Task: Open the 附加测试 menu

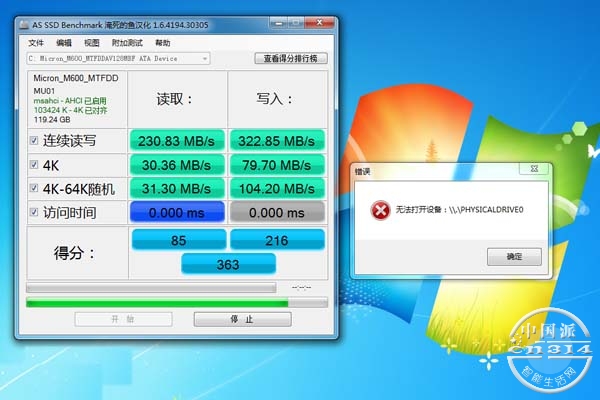Action: 127,43
